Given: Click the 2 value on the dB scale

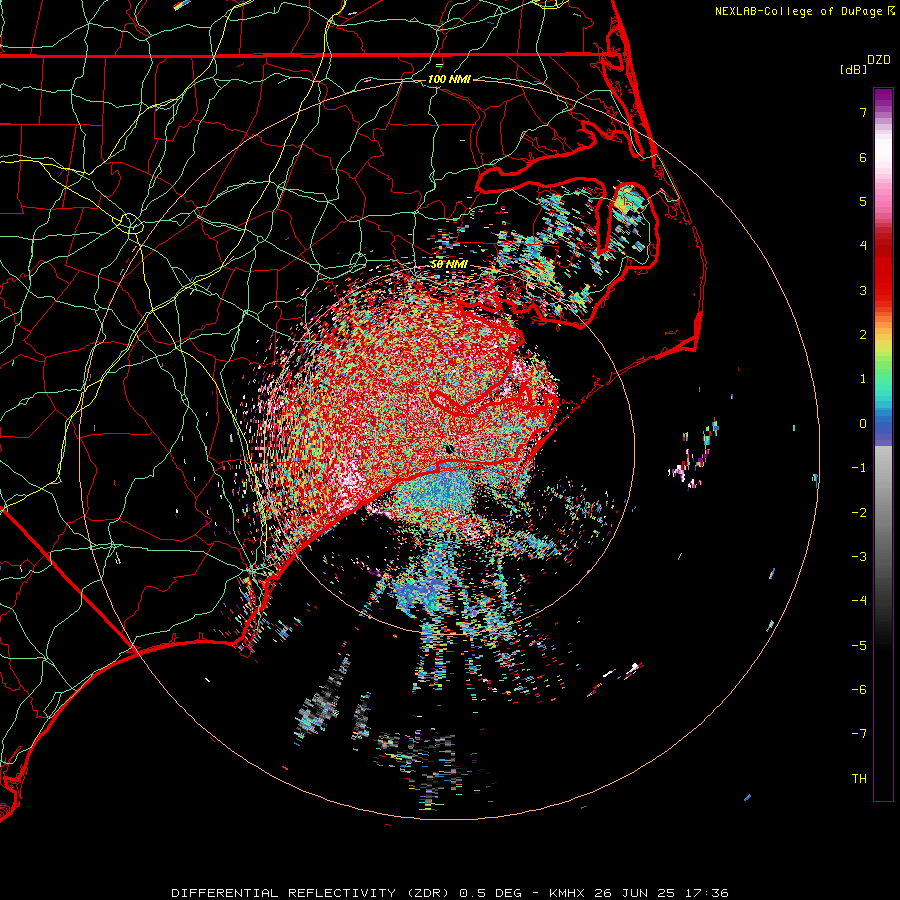Looking at the screenshot, I should coord(863,335).
